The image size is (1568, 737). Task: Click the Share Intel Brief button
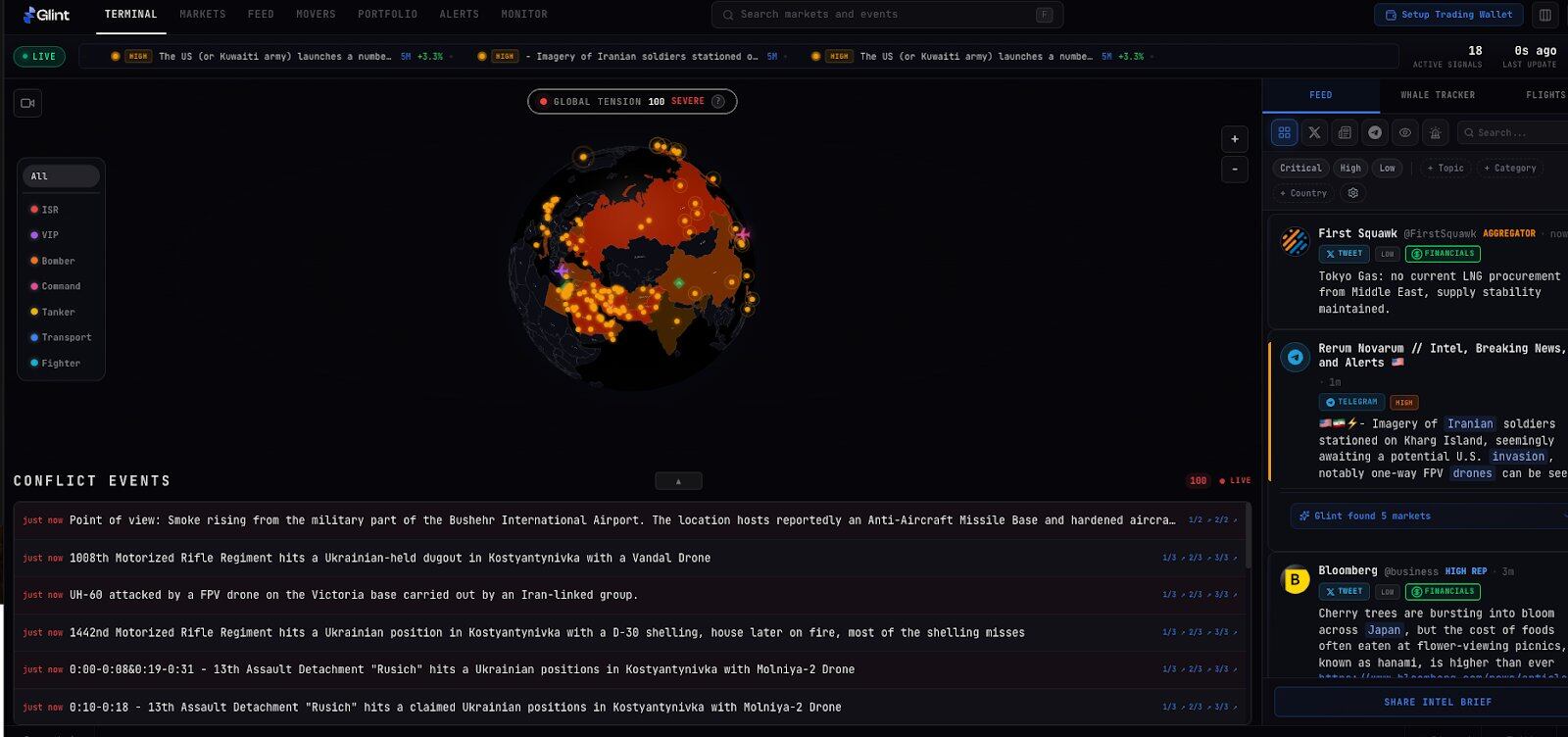pos(1438,702)
